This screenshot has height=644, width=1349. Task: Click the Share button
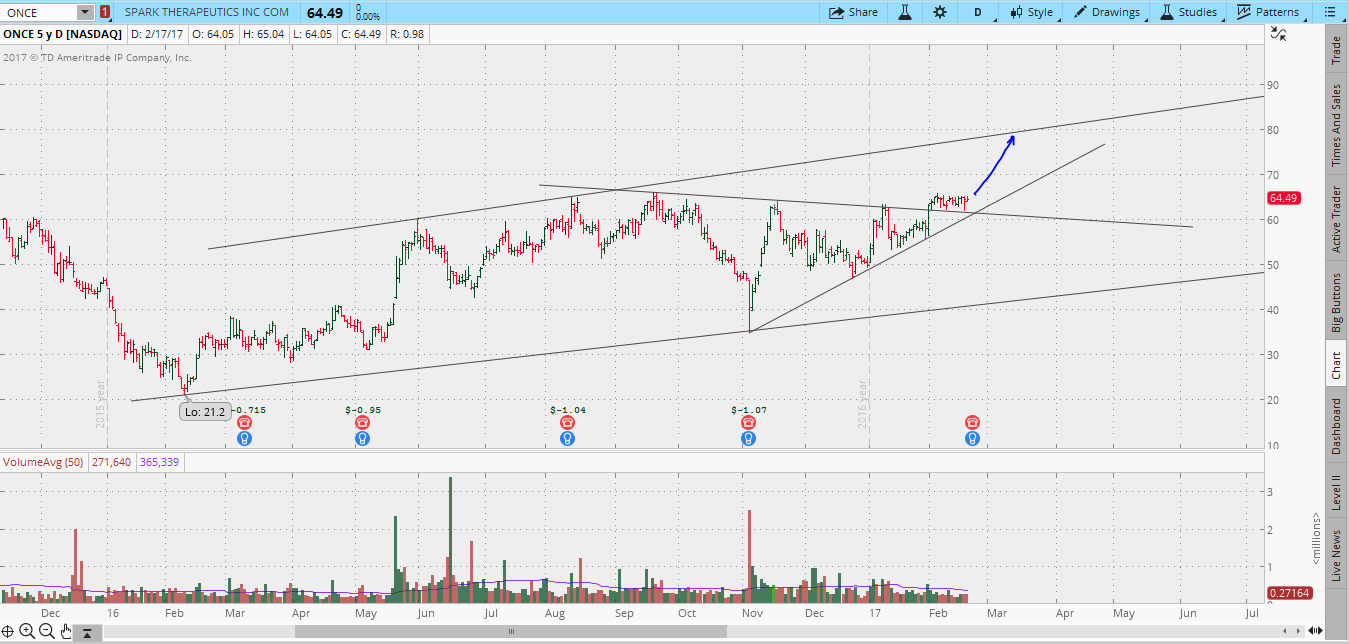(x=853, y=12)
